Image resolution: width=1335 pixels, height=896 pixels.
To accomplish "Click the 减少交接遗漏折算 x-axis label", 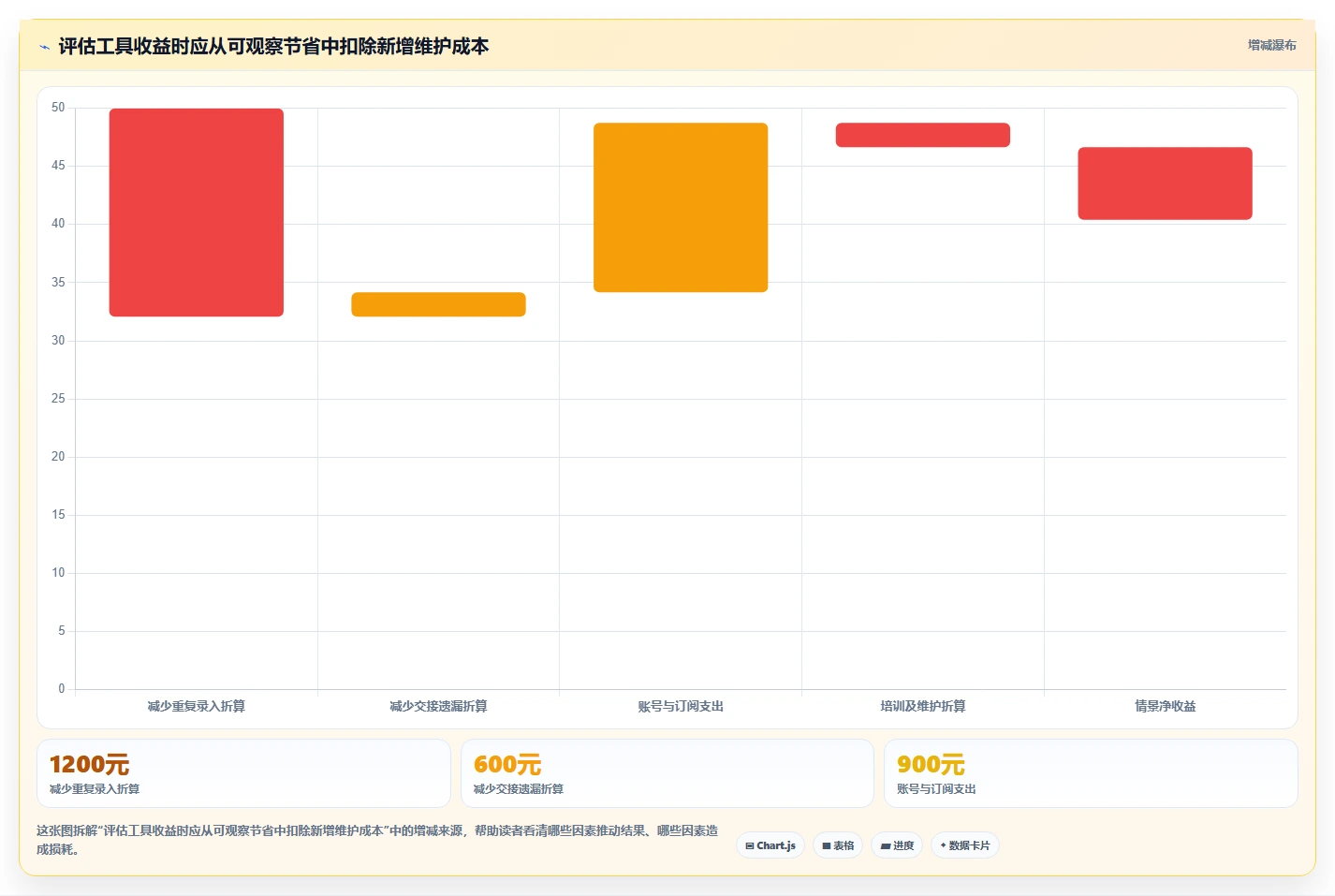I will (438, 706).
